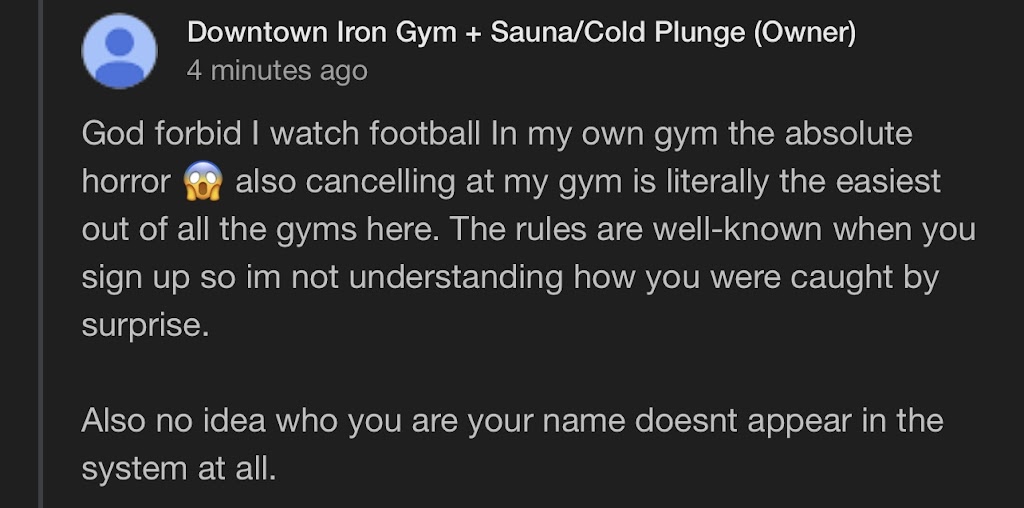
Task: Click the "4 minutes ago" timestamp
Action: (x=277, y=71)
